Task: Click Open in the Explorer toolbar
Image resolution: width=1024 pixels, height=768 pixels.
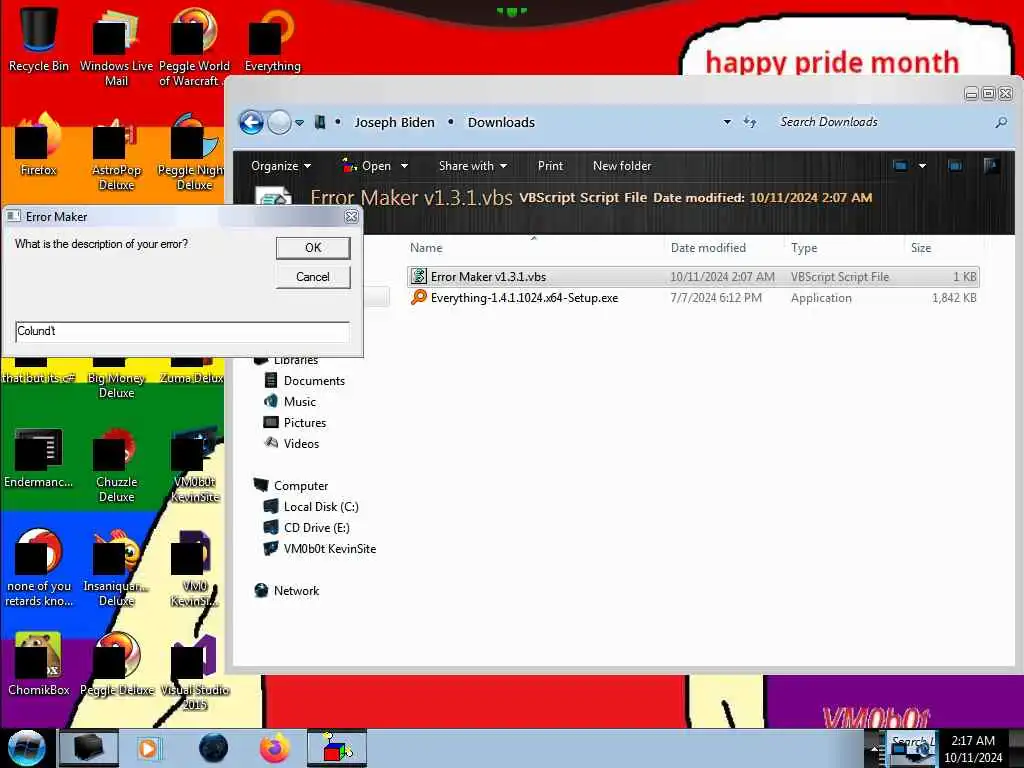Action: click(x=367, y=166)
